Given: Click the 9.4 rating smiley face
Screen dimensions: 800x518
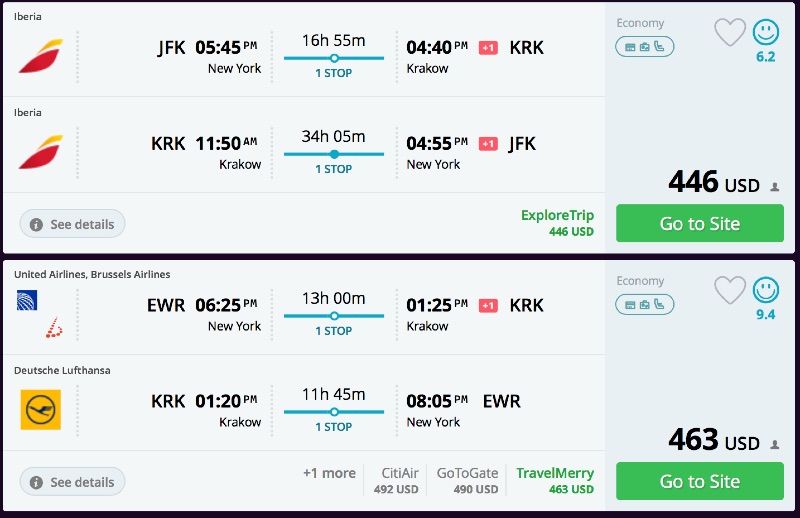Looking at the screenshot, I should pos(766,290).
